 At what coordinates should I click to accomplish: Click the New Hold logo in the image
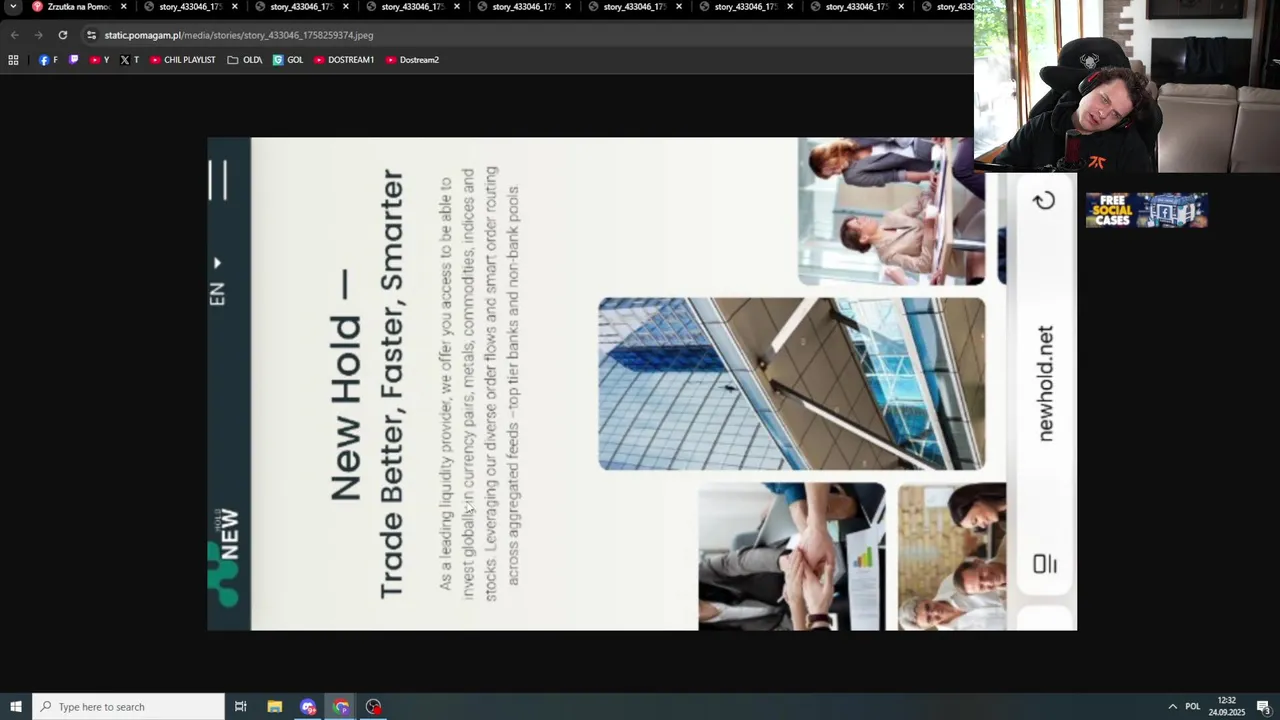(224, 557)
